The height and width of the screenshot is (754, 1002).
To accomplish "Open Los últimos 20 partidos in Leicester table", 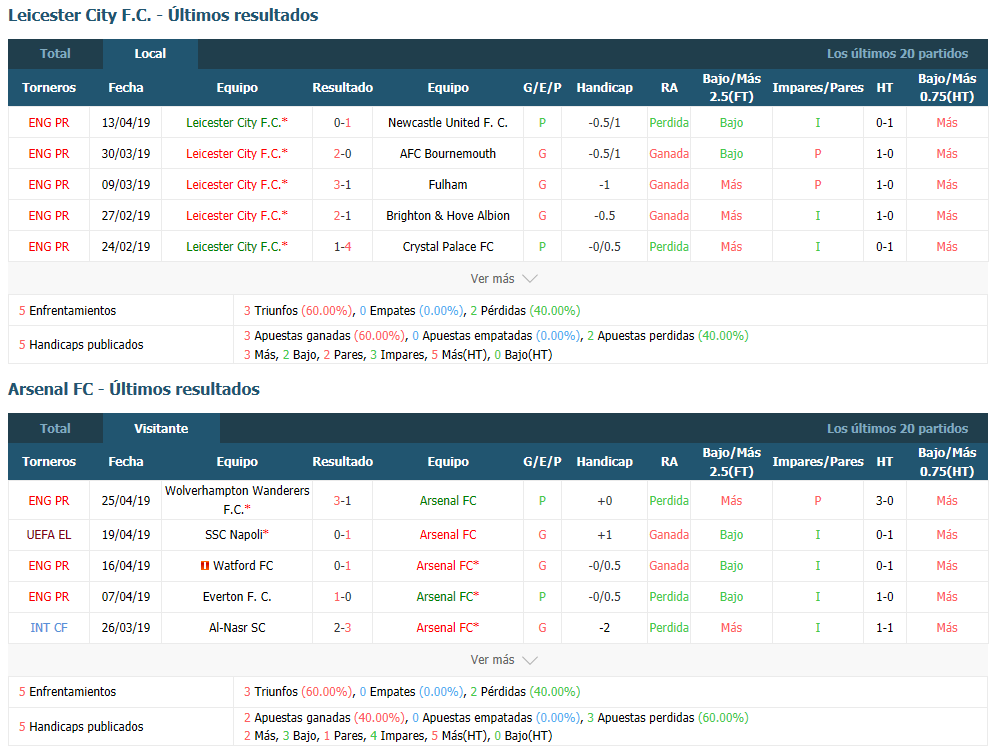I will coord(897,54).
